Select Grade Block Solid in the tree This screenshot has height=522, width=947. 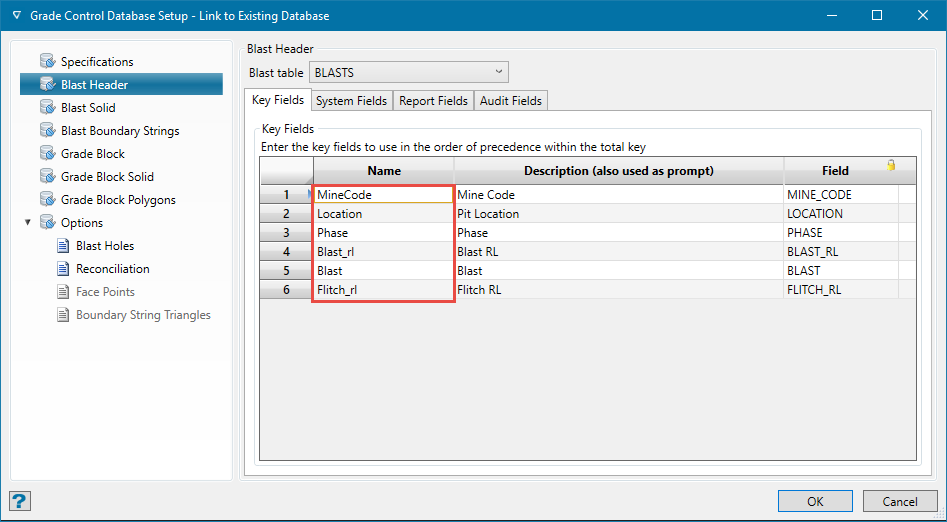tap(107, 177)
